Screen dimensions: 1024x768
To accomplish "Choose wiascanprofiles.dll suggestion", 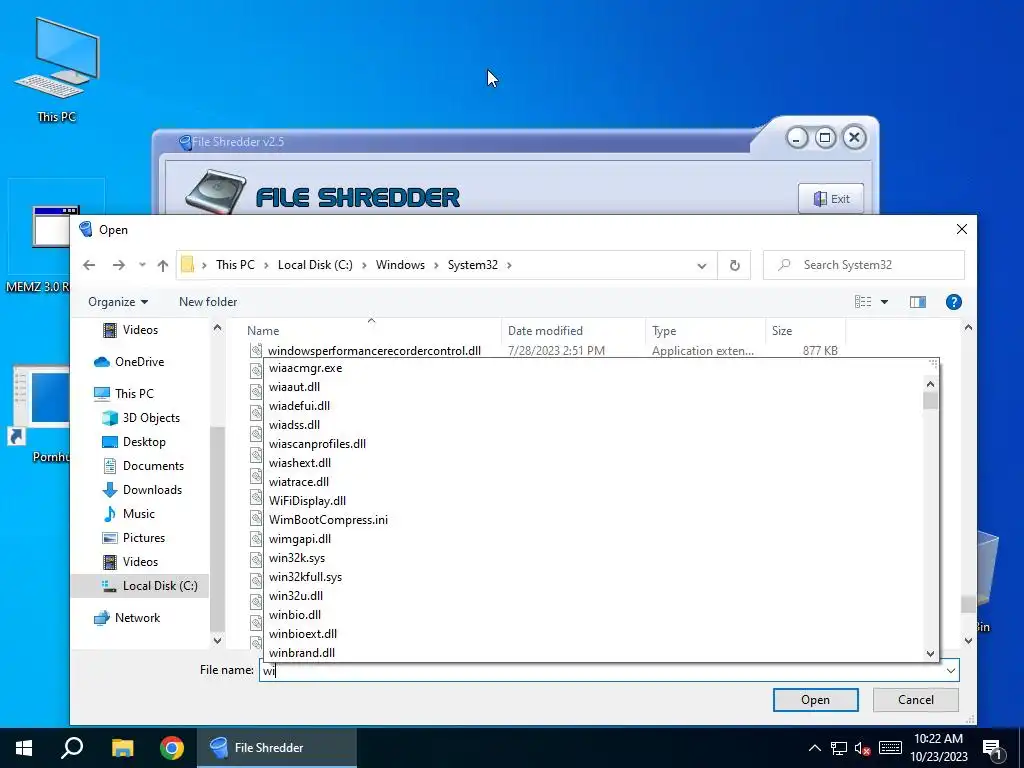I will (317, 444).
